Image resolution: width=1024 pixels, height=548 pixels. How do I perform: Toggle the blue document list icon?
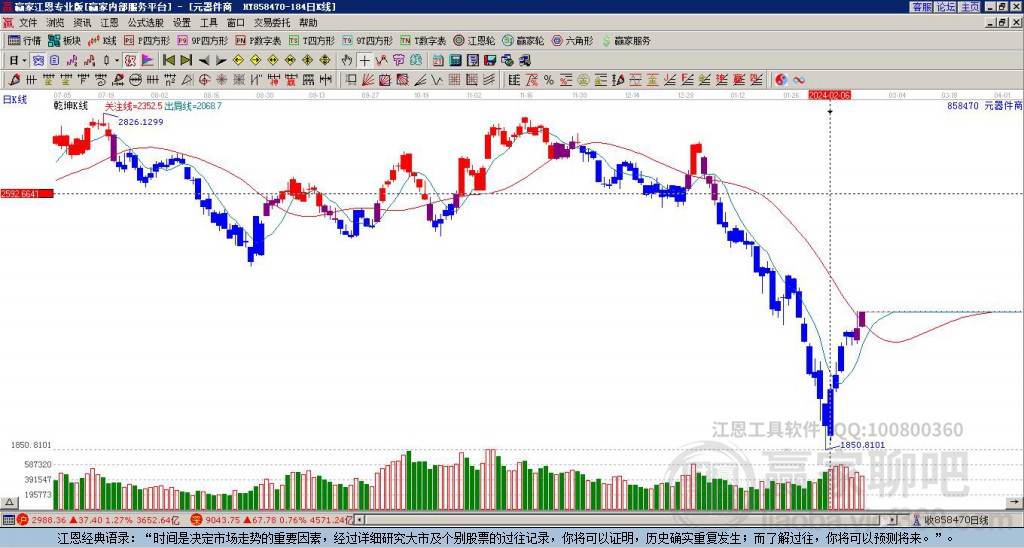click(x=54, y=61)
